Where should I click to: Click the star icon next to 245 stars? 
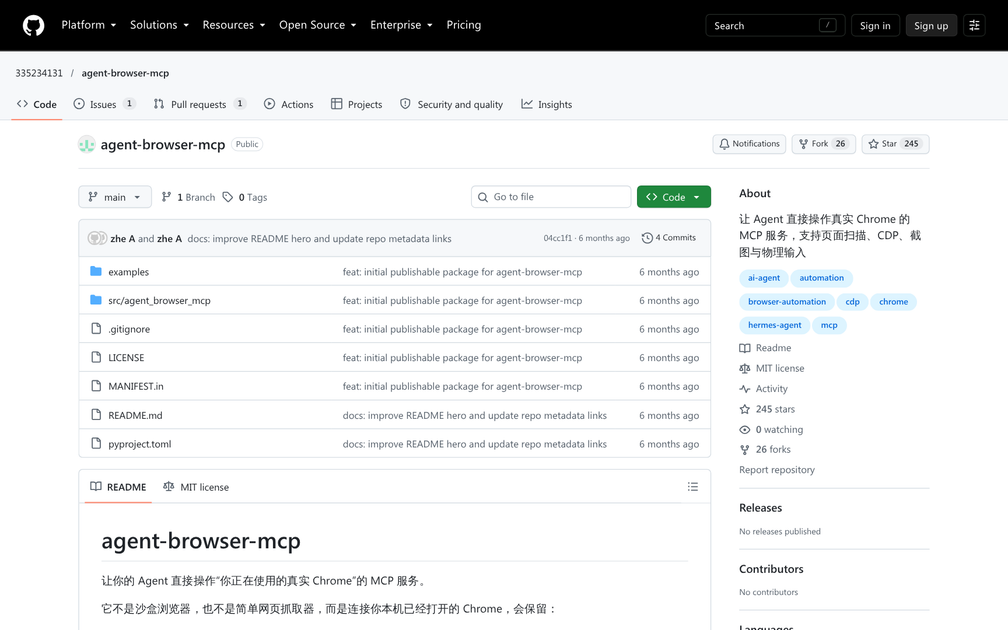coord(744,409)
